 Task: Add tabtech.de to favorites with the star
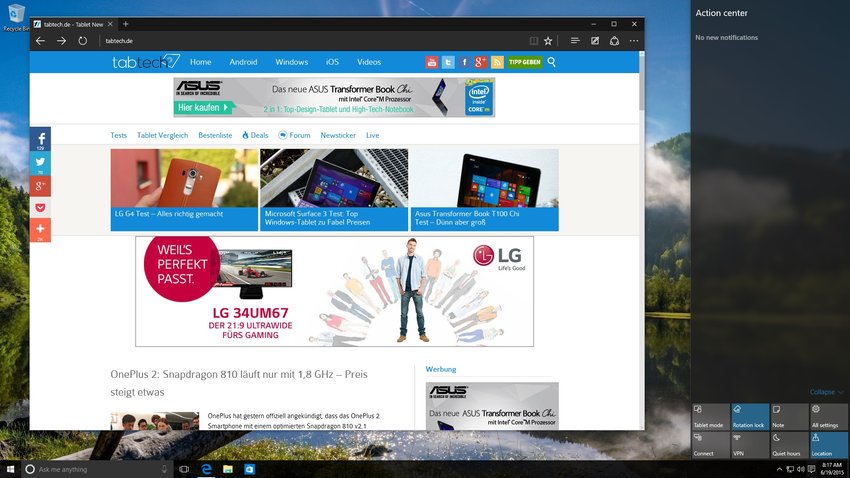point(548,41)
